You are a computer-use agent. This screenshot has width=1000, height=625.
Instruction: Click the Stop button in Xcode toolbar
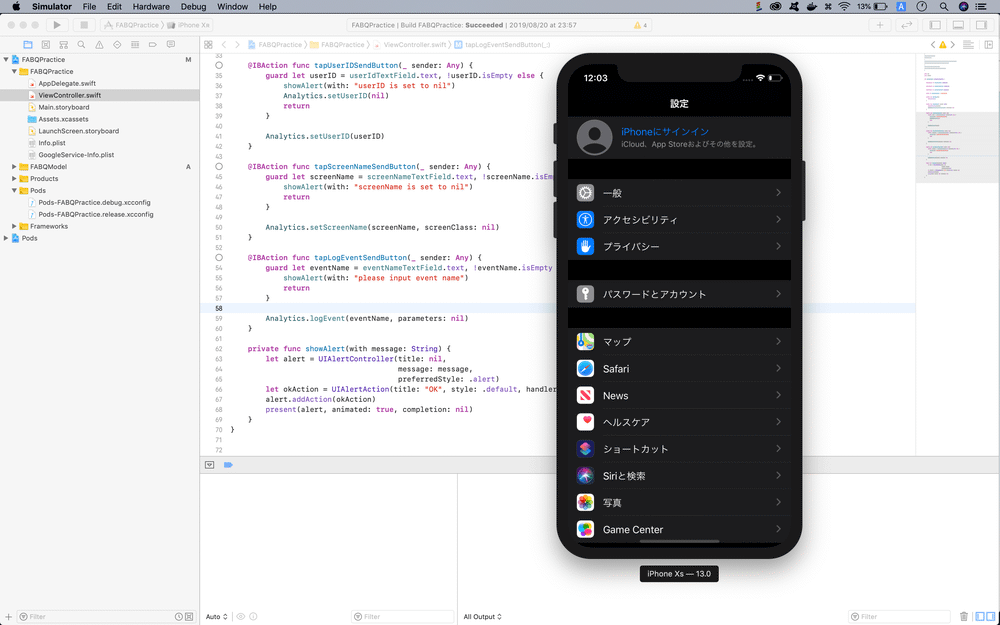pyautogui.click(x=83, y=25)
